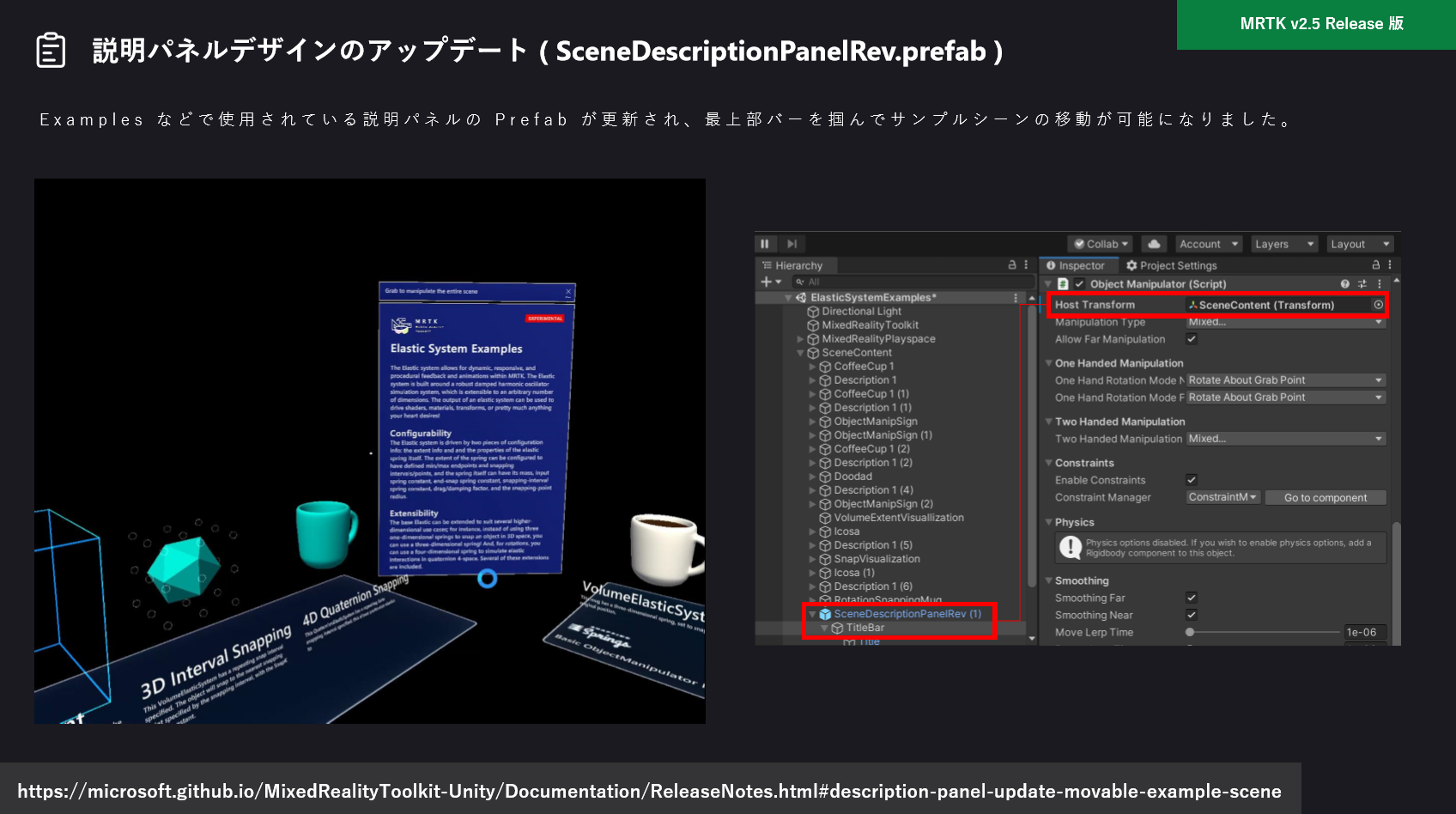Image resolution: width=1456 pixels, height=814 pixels.
Task: Click Object Manipulator help icon
Action: coord(1345,284)
